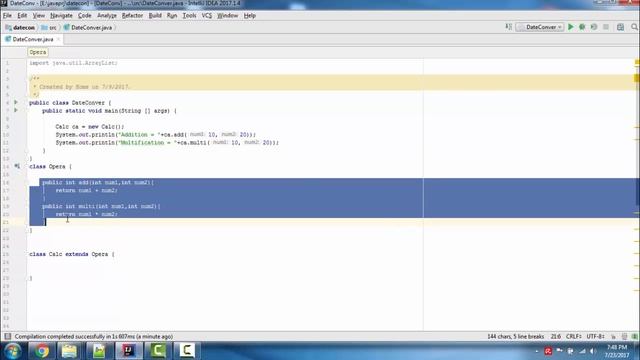Click the Addition println statement line
Image resolution: width=640 pixels, height=360 pixels.
[156, 134]
